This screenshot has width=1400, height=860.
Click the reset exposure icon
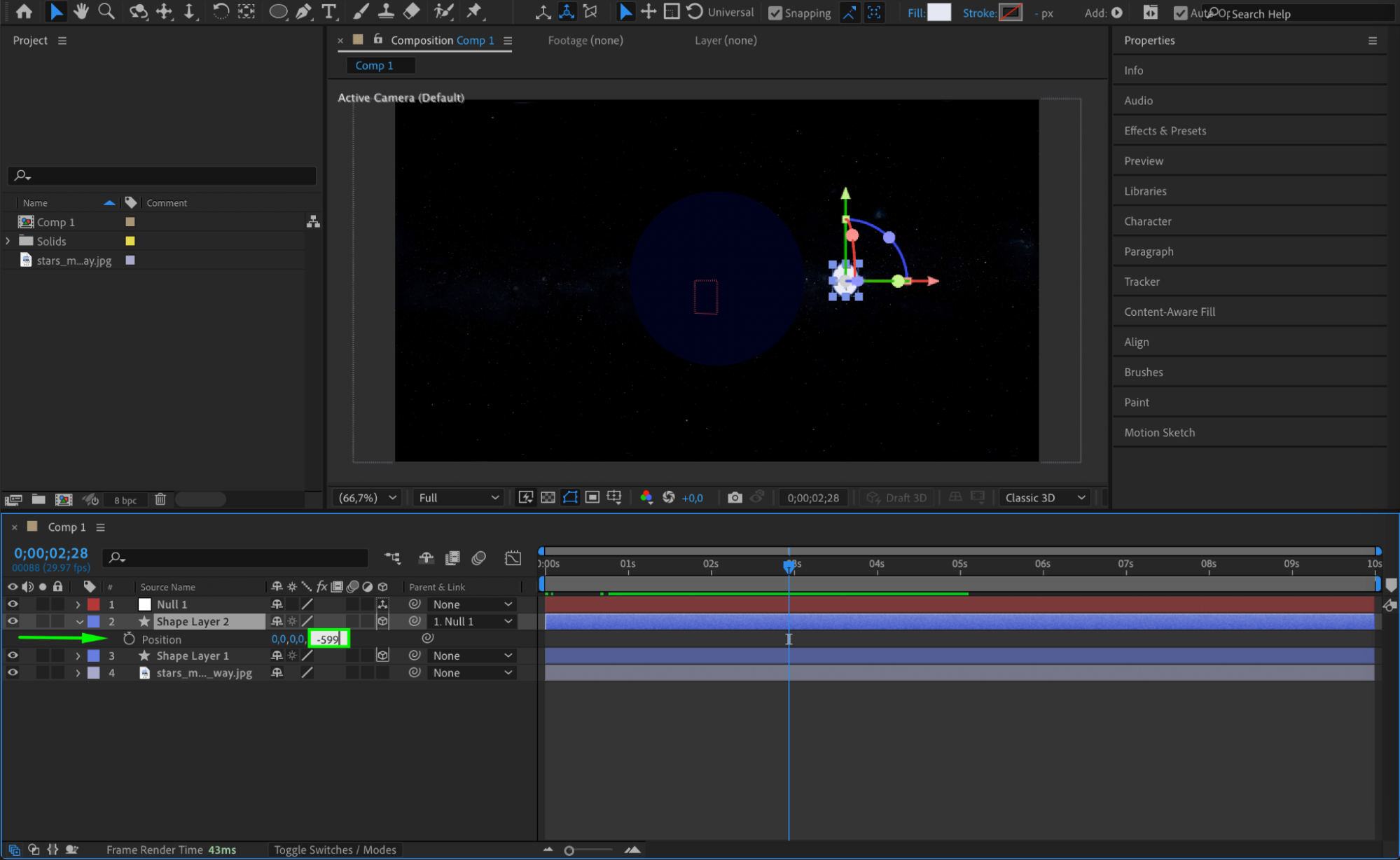(x=669, y=497)
